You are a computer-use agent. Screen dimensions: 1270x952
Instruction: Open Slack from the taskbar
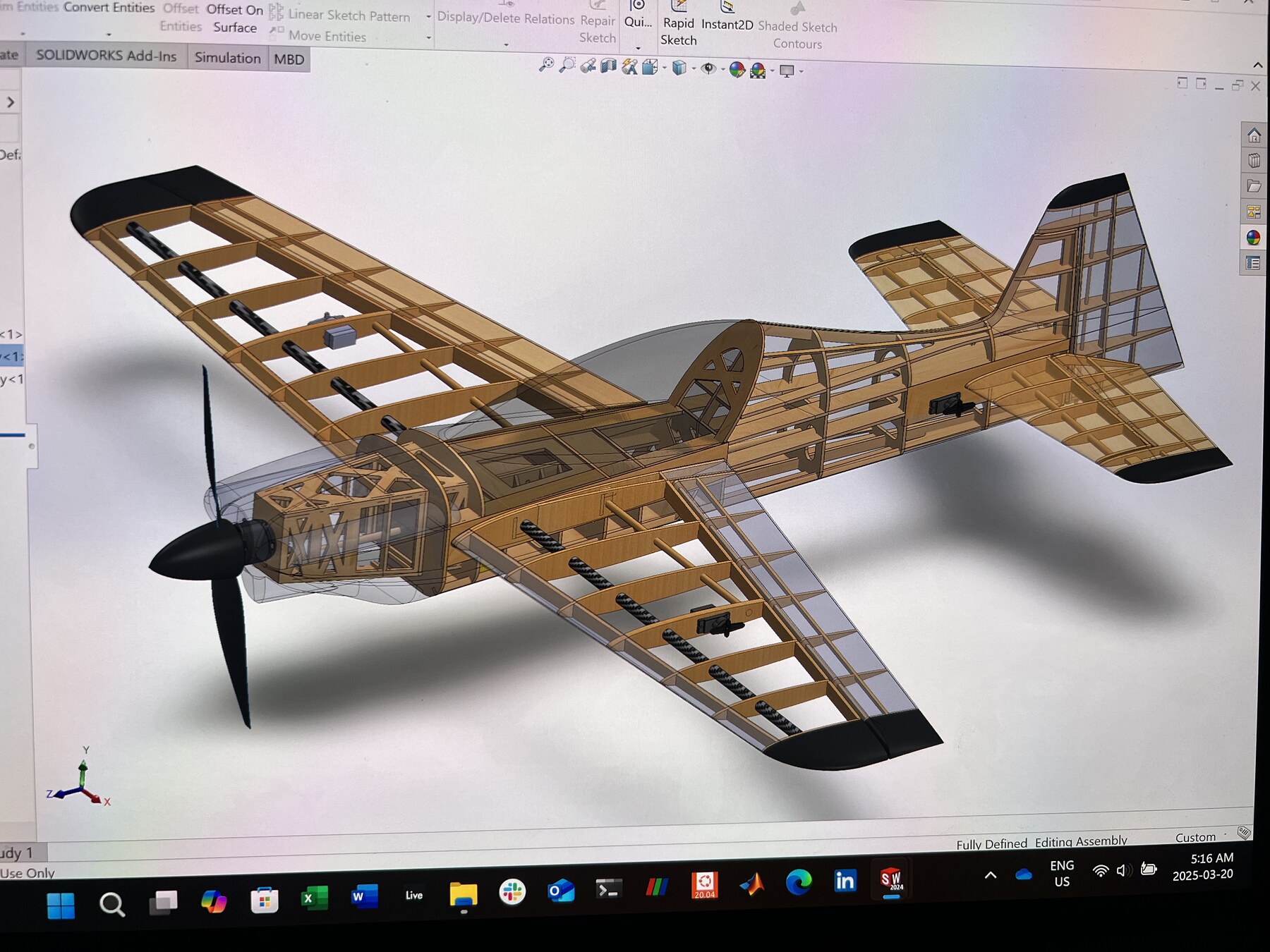coord(512,892)
